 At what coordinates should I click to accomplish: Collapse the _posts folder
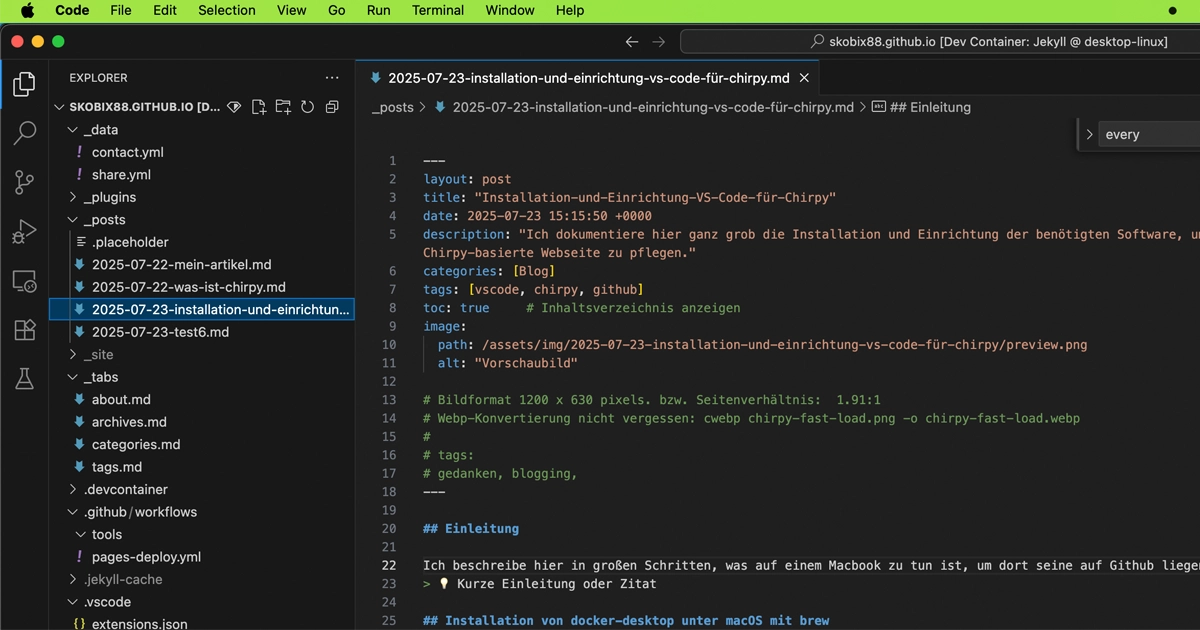click(104, 220)
